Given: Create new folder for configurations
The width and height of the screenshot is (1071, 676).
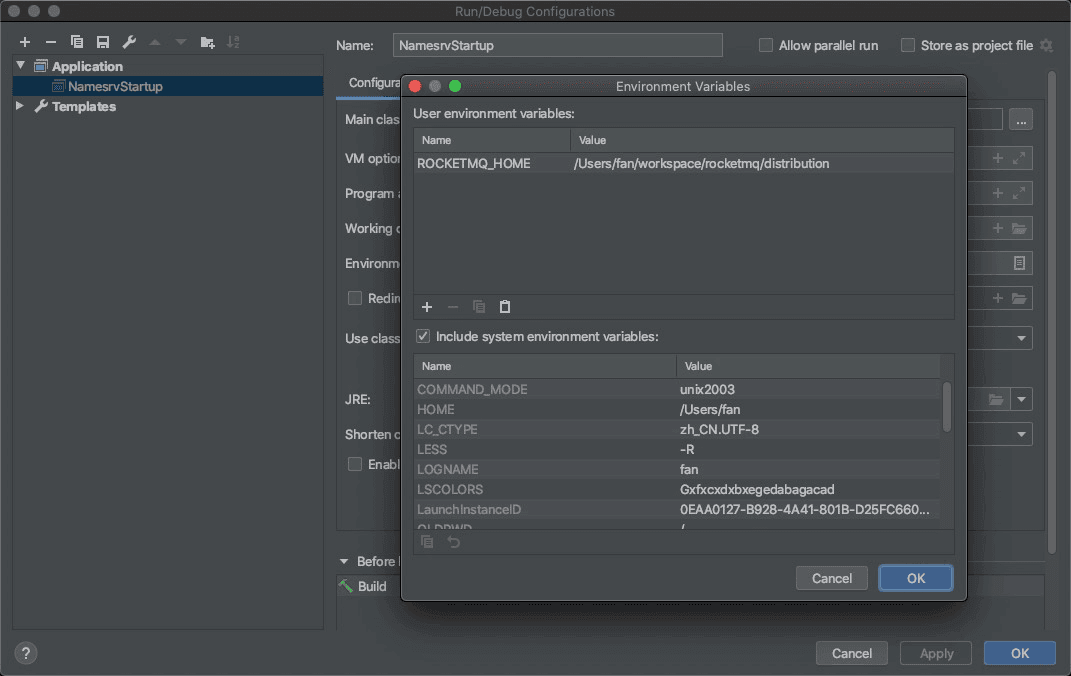Looking at the screenshot, I should (208, 42).
